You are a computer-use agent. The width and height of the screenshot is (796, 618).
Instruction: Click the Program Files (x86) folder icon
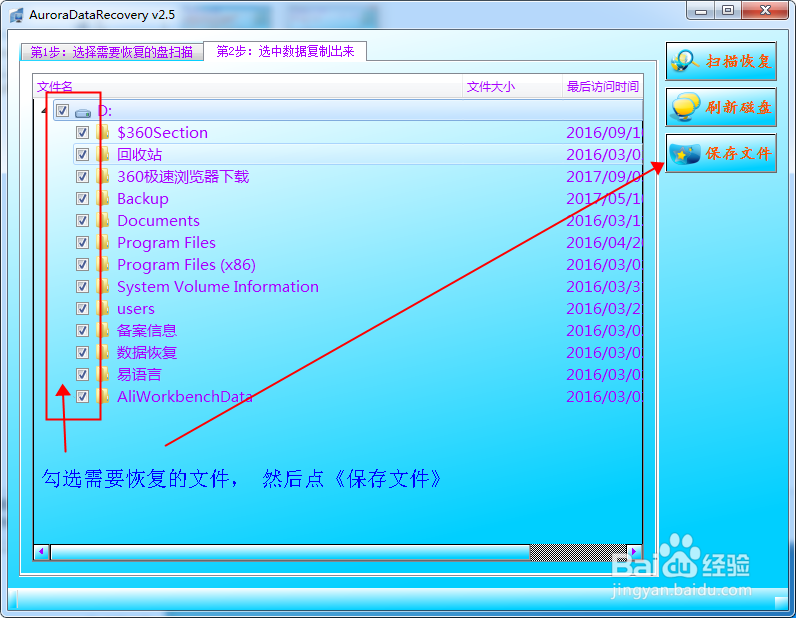pos(103,265)
